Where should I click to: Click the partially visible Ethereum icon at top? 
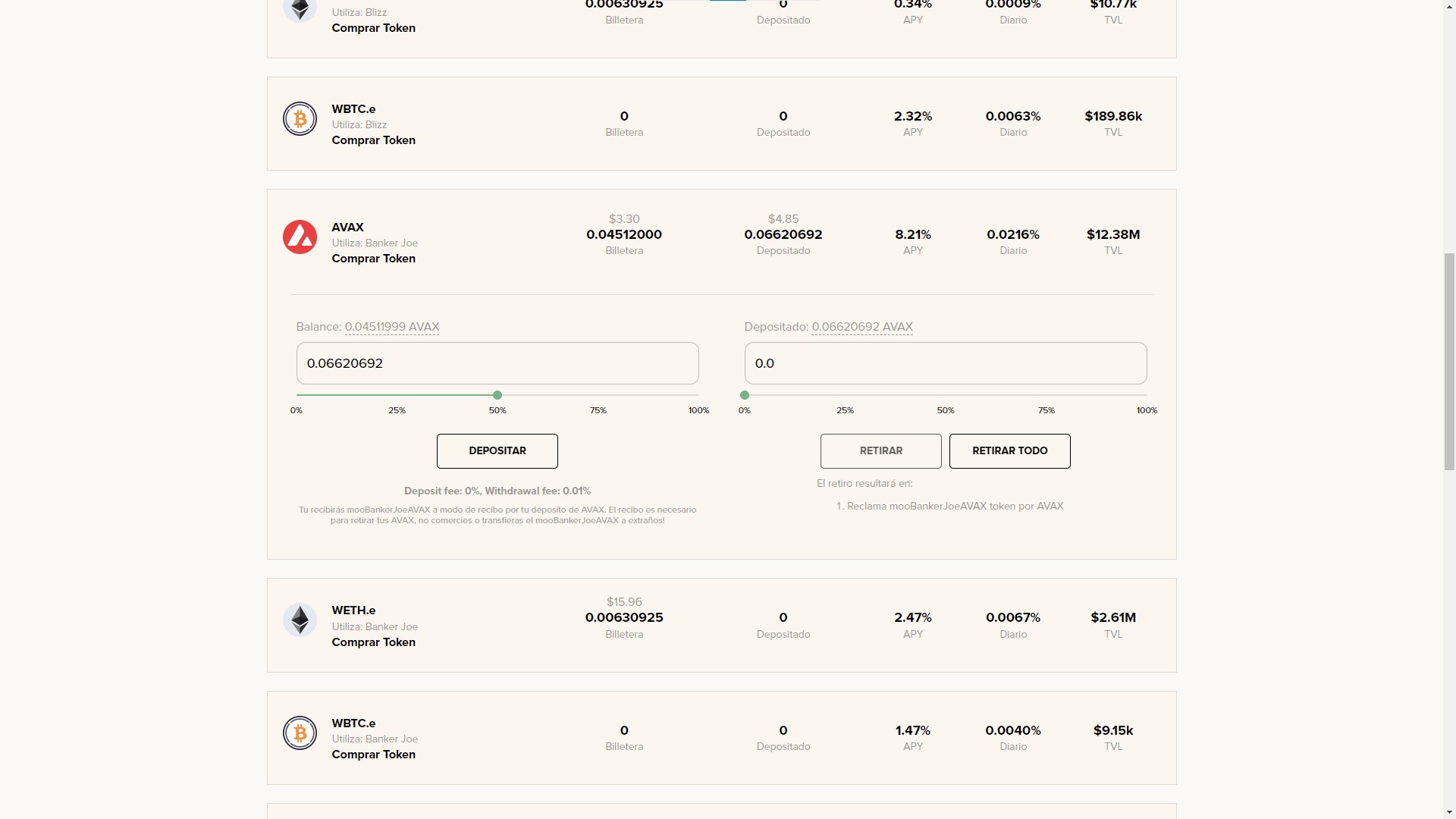coord(300,11)
